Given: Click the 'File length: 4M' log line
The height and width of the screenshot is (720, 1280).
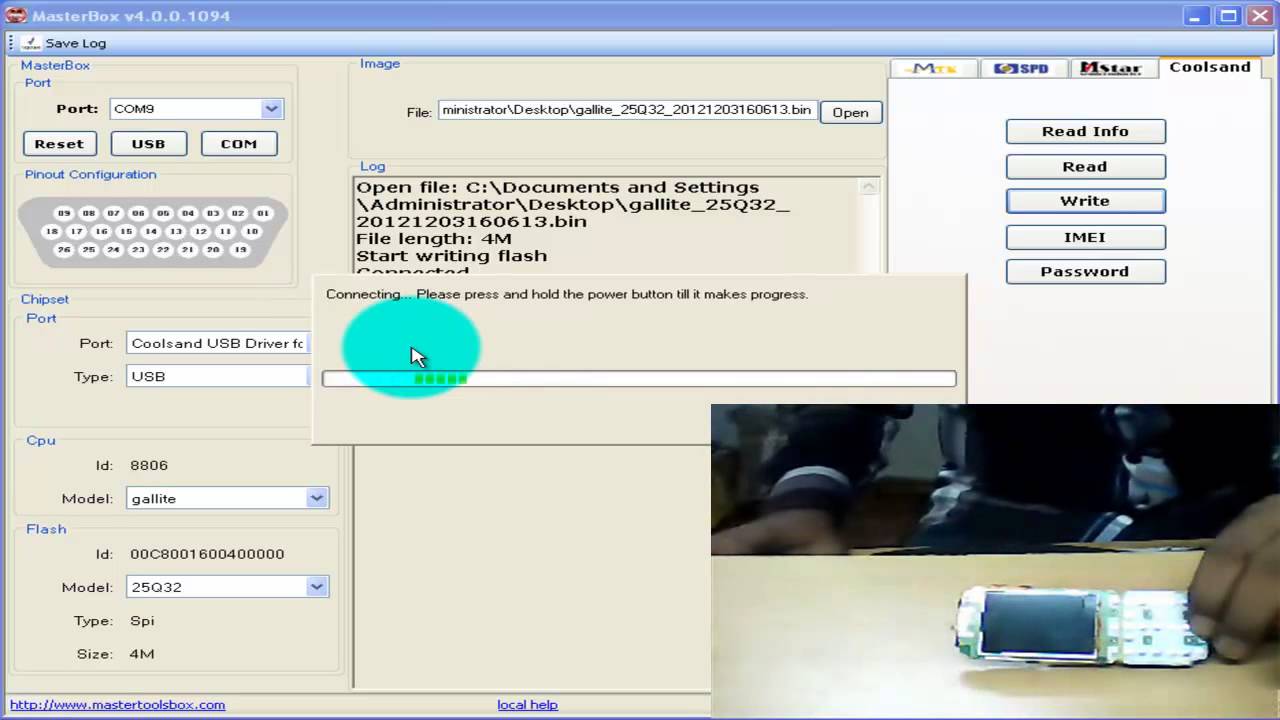Looking at the screenshot, I should [434, 239].
